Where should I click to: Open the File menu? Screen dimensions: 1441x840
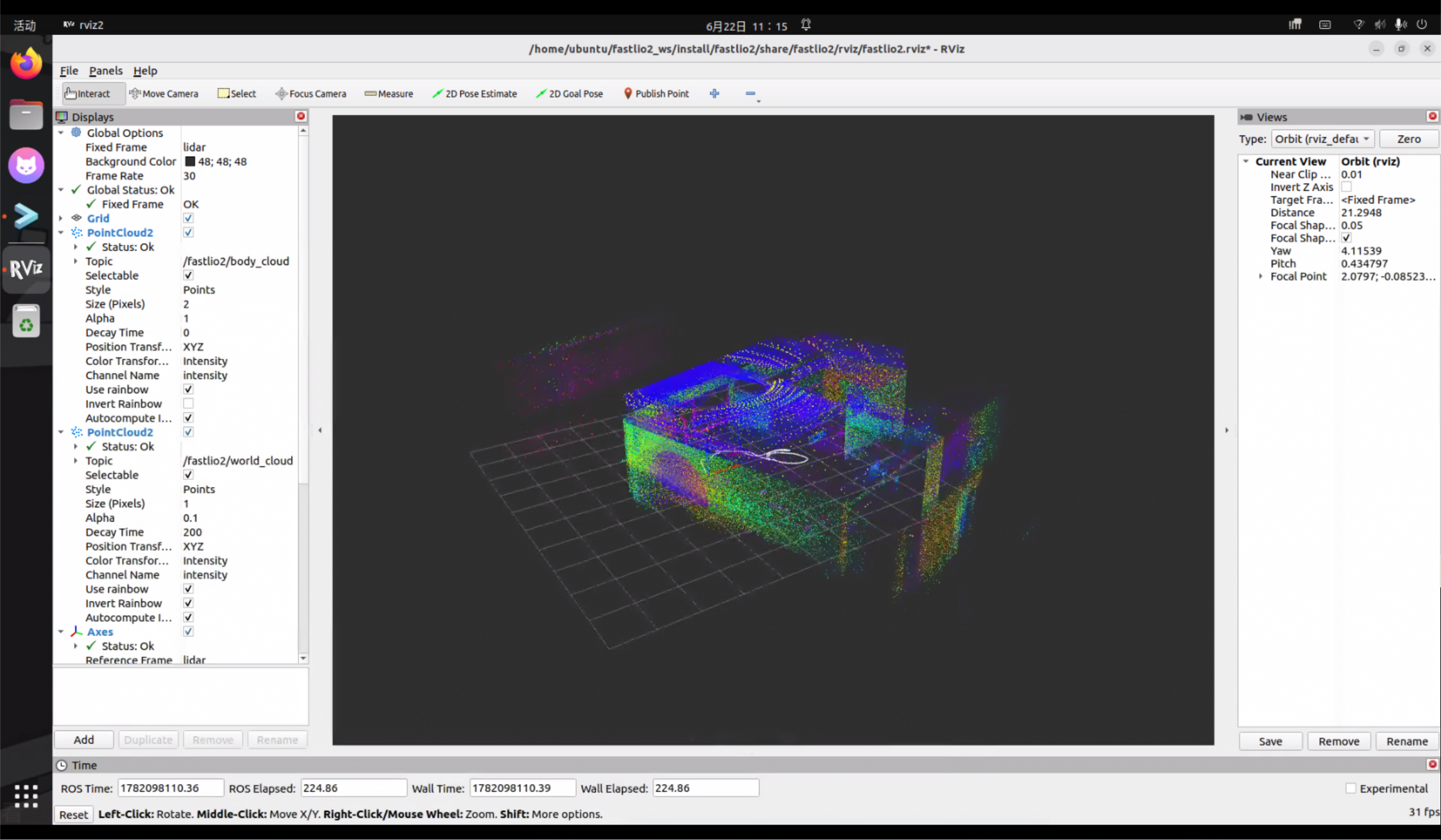[69, 71]
